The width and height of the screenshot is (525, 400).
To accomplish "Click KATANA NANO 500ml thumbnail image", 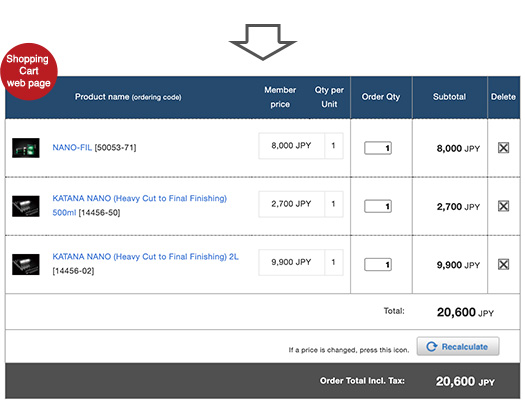I will coord(26,206).
